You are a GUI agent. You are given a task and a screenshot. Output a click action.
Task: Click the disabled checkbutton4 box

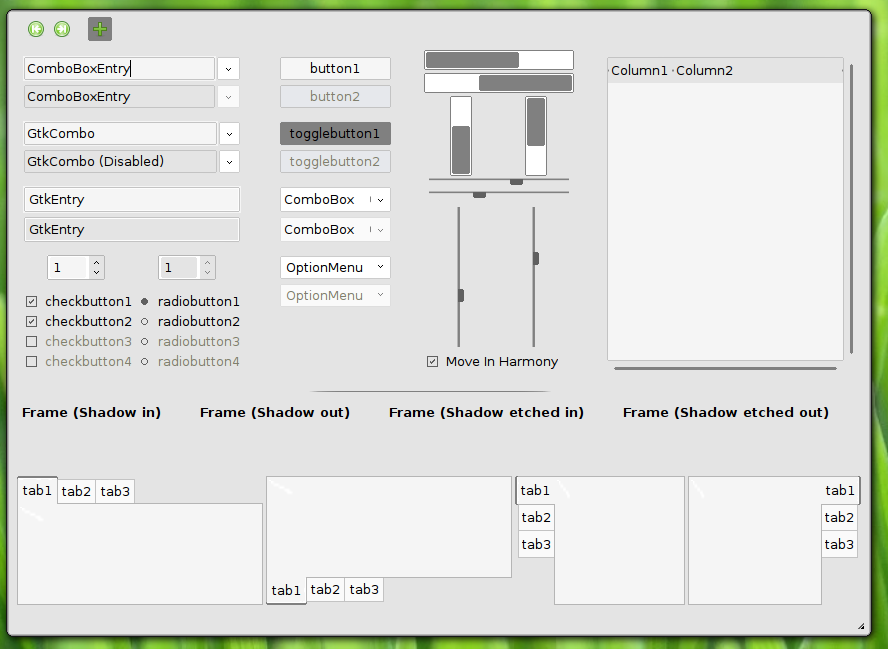click(x=32, y=361)
